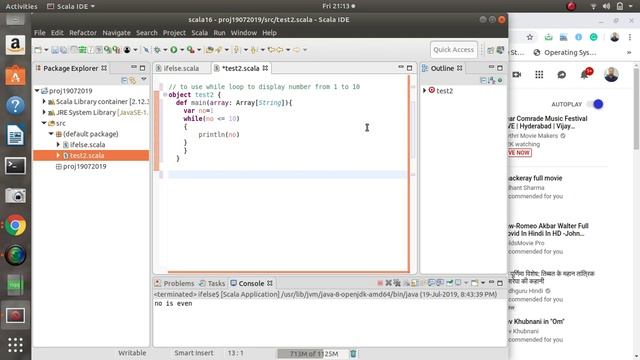Click the Run external tools icon
Image resolution: width=640 pixels, height=360 pixels.
(x=191, y=50)
